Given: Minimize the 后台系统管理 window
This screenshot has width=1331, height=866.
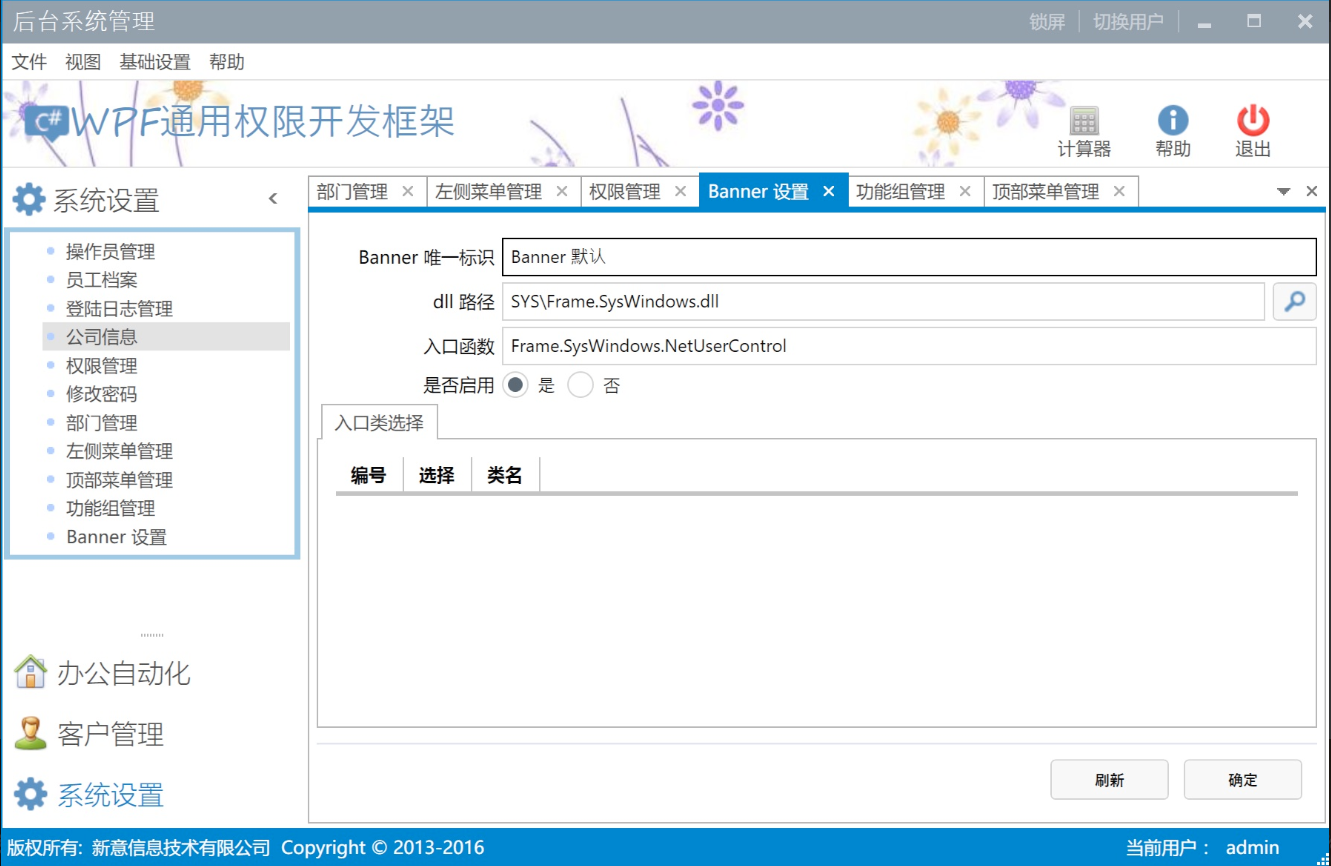Looking at the screenshot, I should click(x=1204, y=22).
